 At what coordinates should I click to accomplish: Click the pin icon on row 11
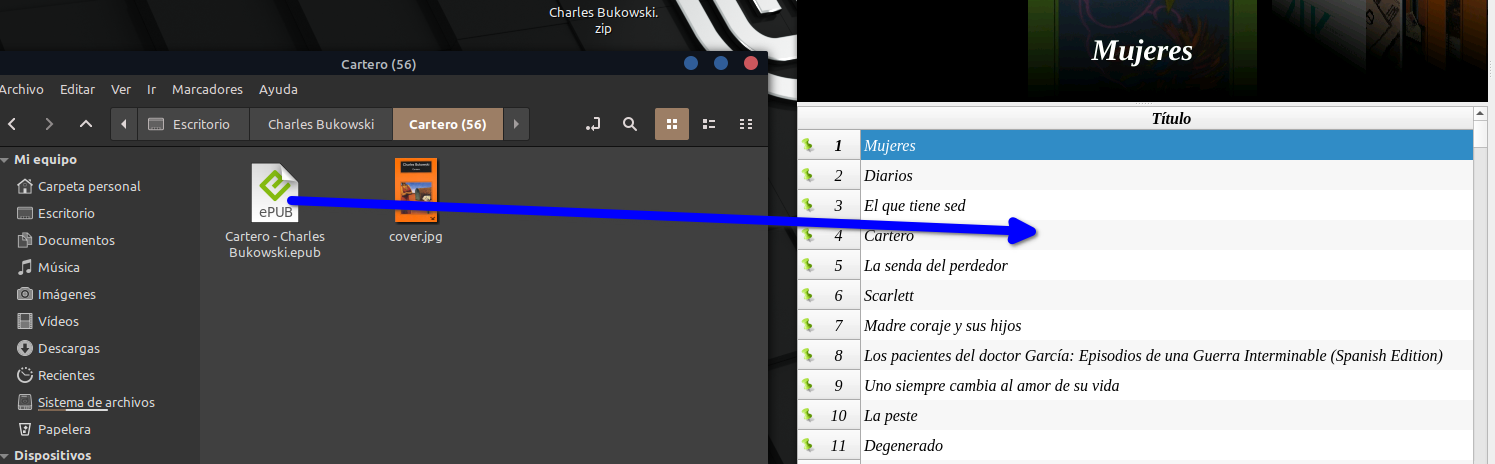[x=808, y=445]
